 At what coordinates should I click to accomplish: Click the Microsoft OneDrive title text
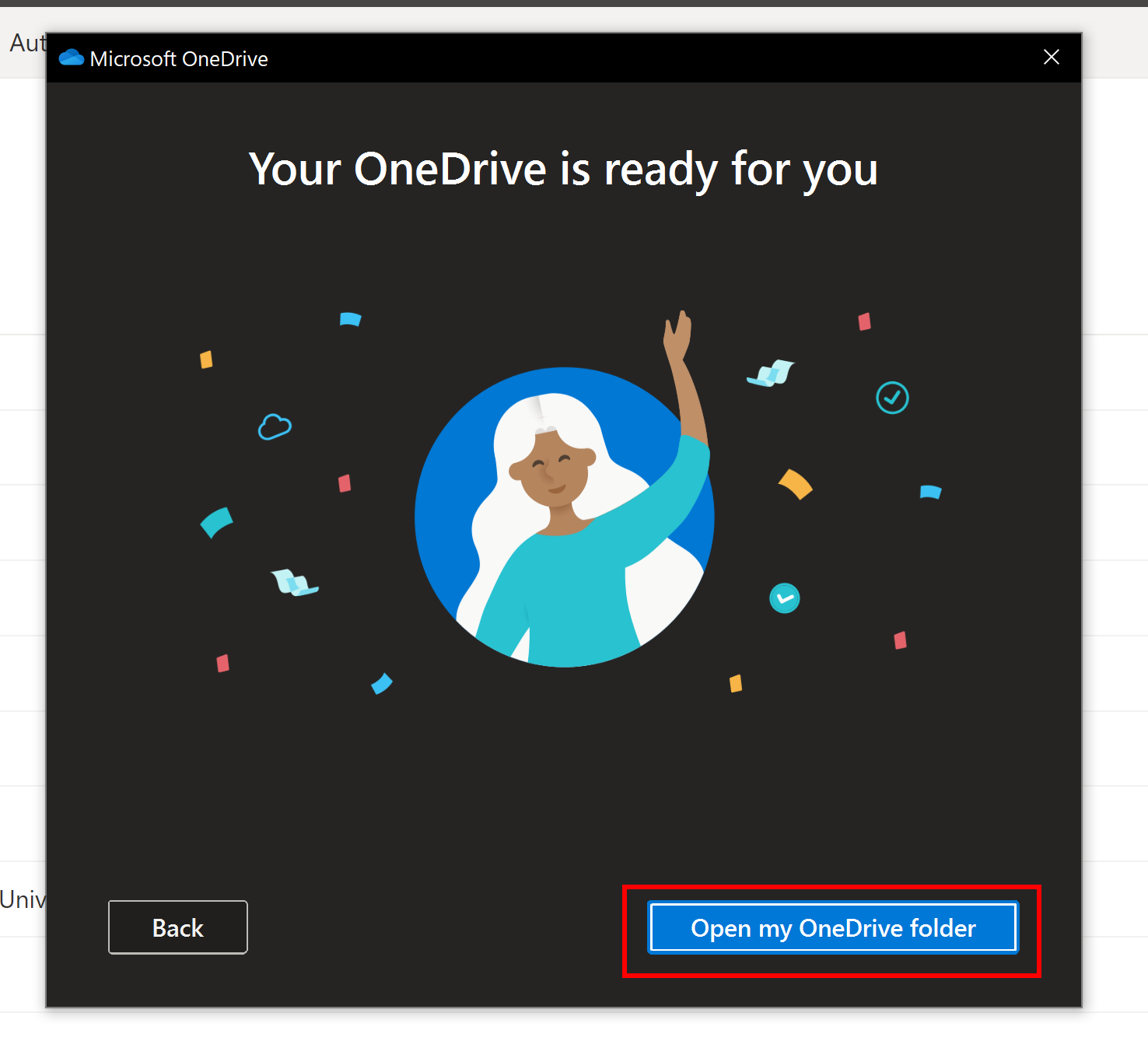tap(179, 59)
